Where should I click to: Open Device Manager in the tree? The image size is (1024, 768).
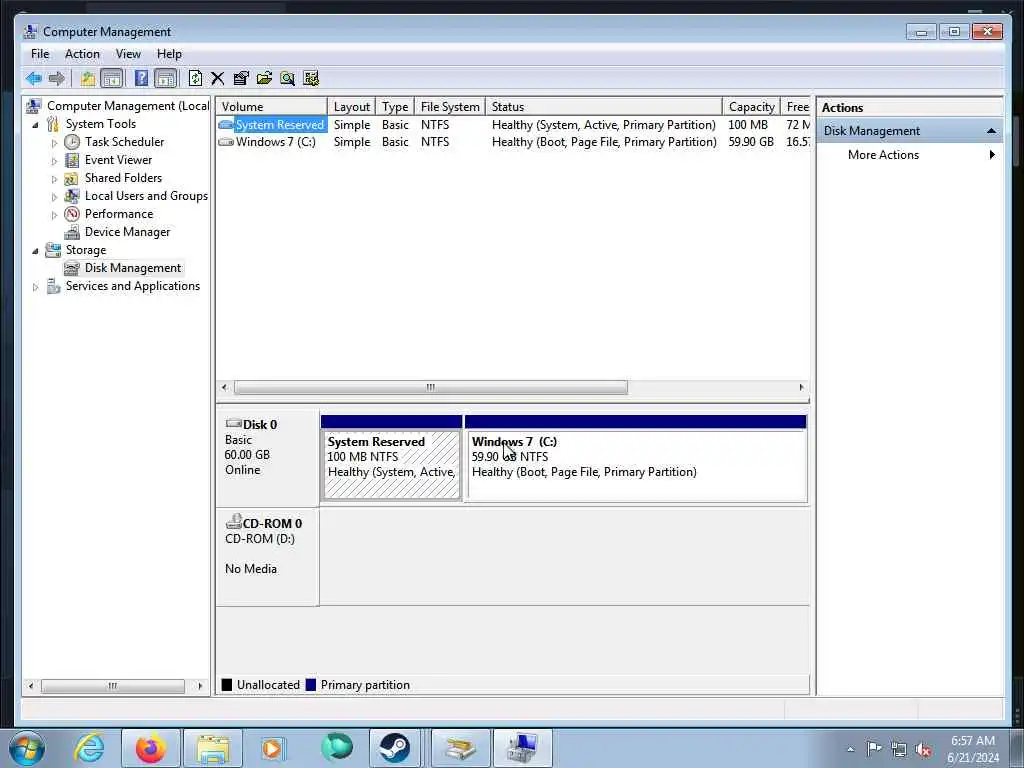[127, 232]
